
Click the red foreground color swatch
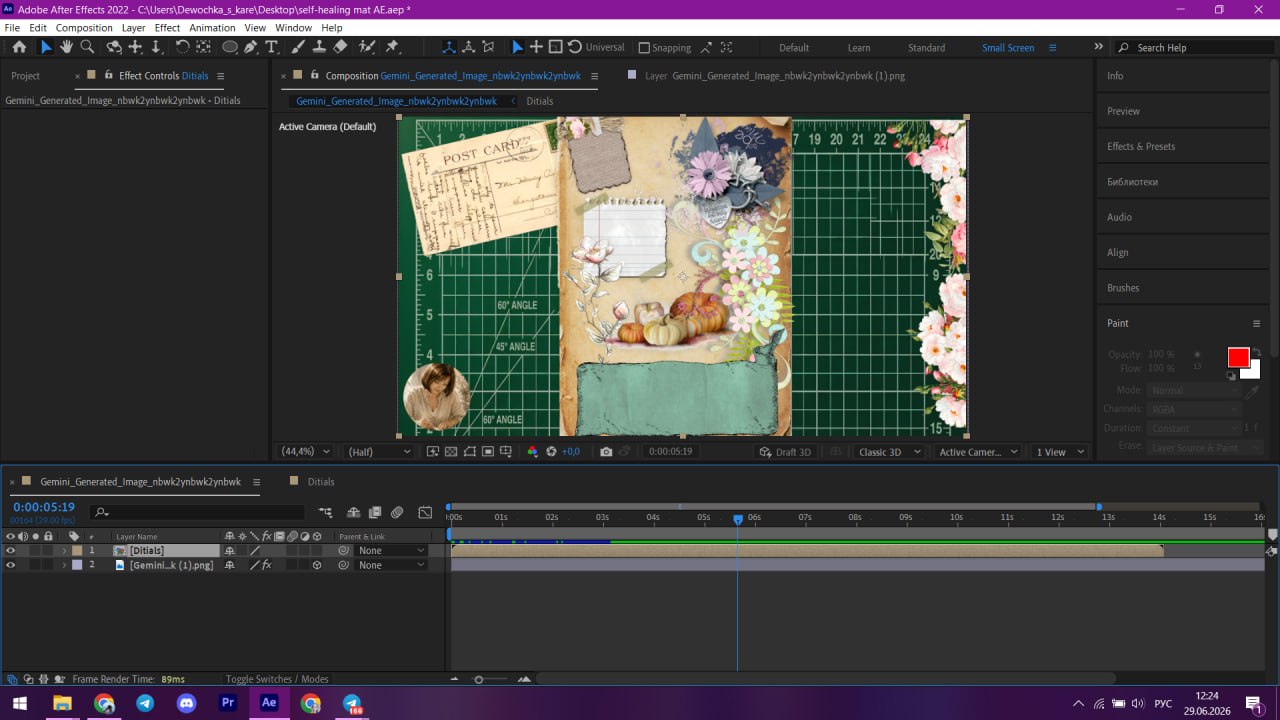click(x=1238, y=358)
